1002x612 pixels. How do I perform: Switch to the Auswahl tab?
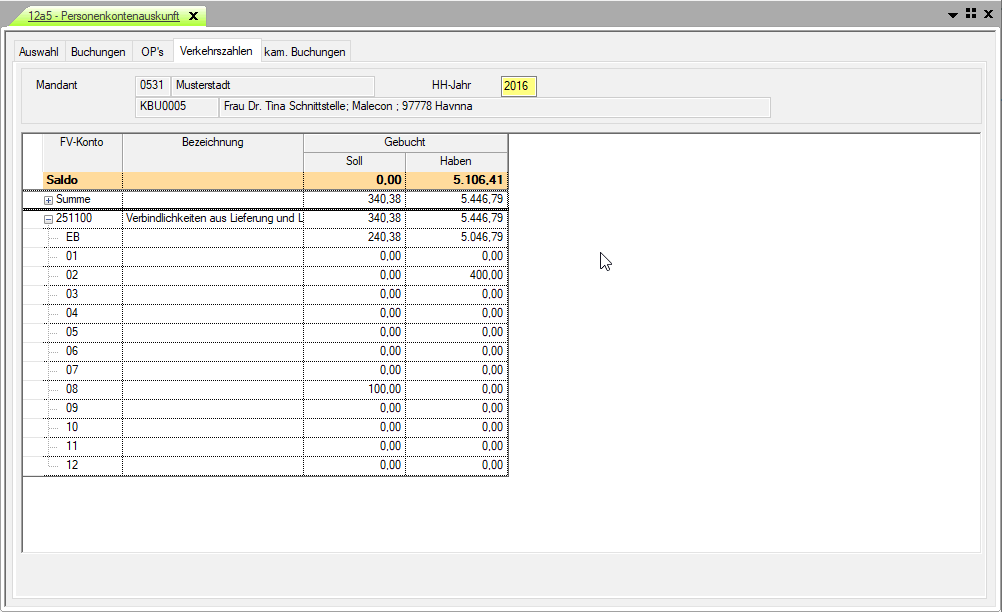[x=39, y=52]
